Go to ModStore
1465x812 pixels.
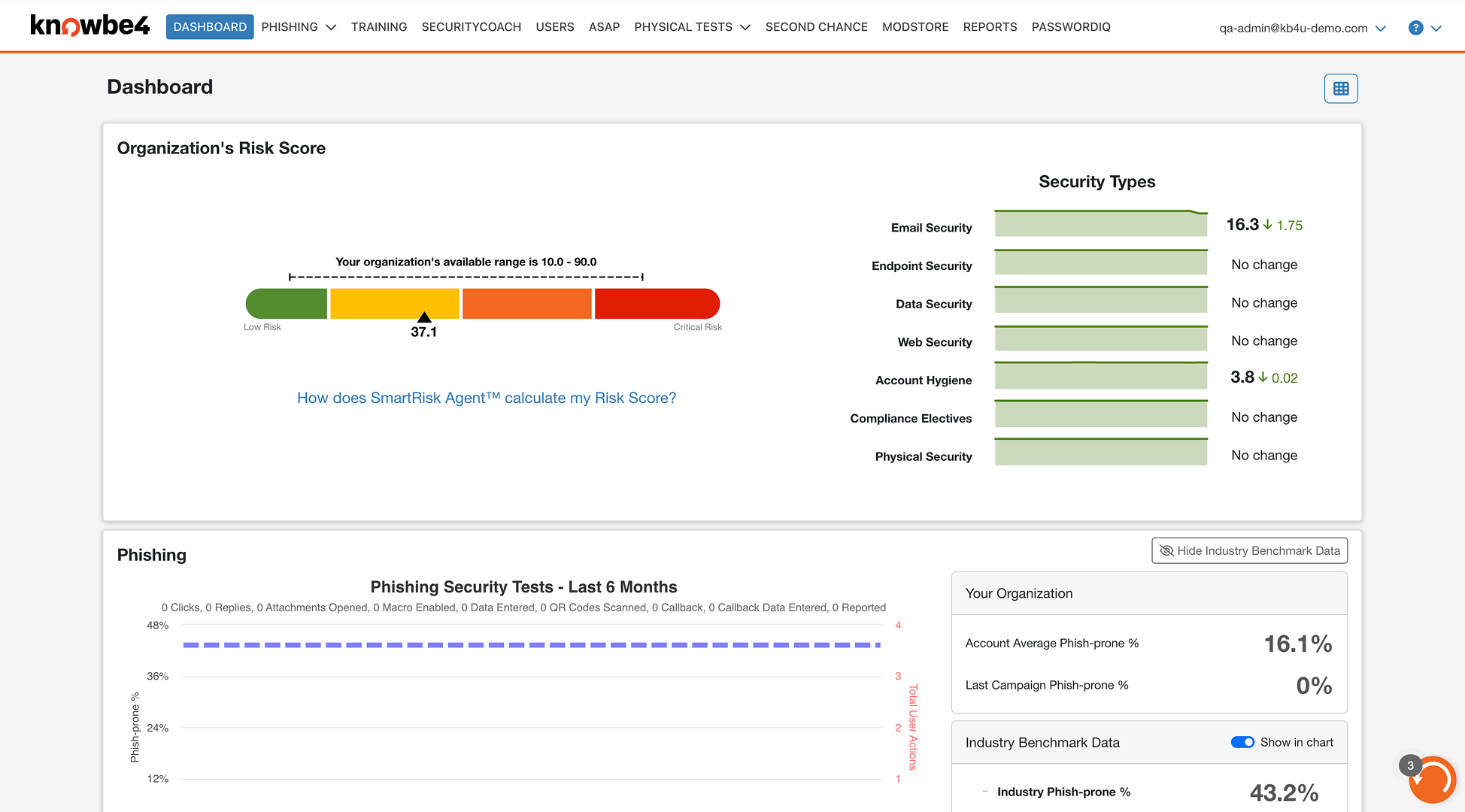point(915,27)
